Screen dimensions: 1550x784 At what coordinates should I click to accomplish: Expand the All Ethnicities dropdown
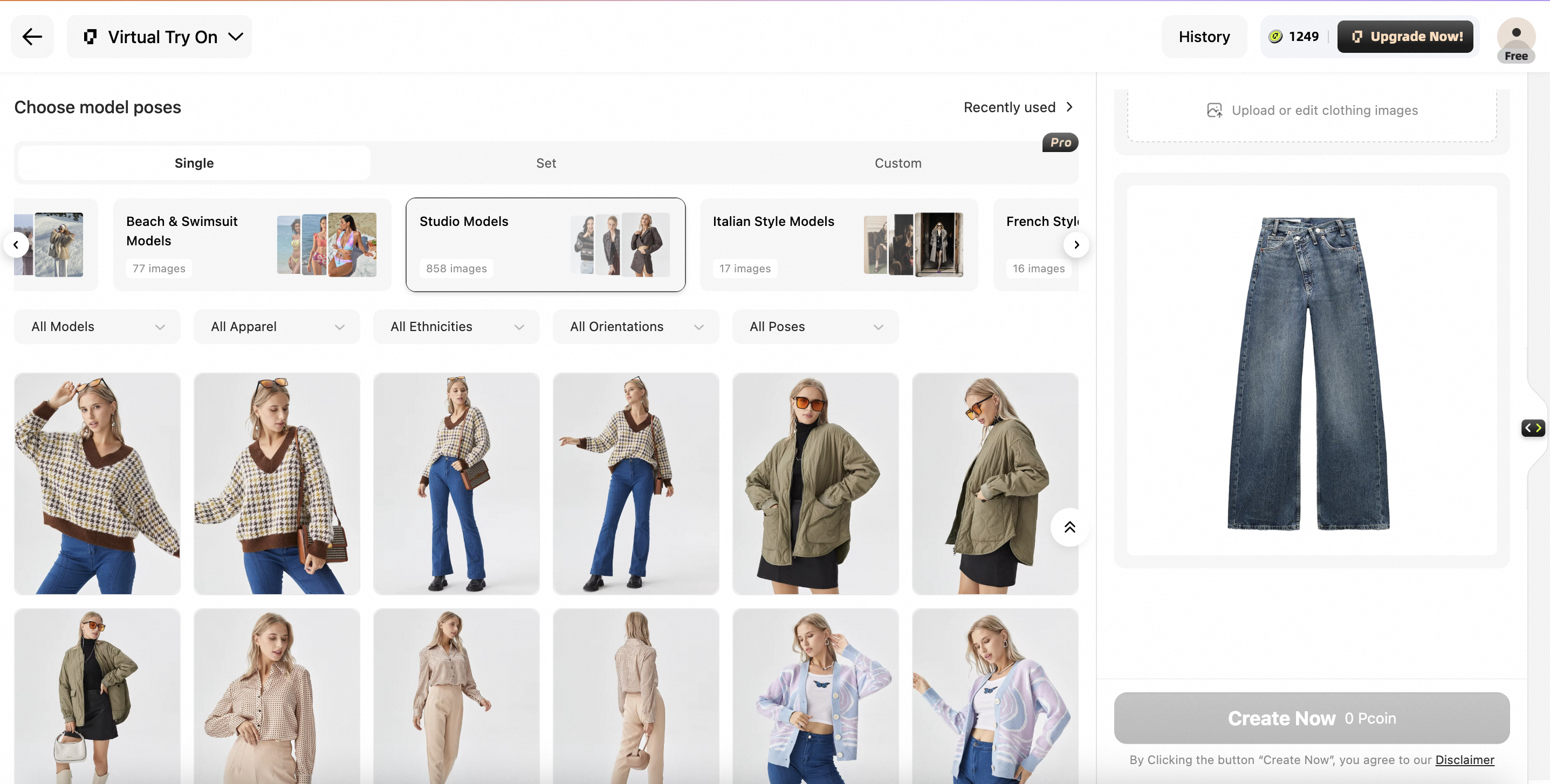pyautogui.click(x=456, y=327)
